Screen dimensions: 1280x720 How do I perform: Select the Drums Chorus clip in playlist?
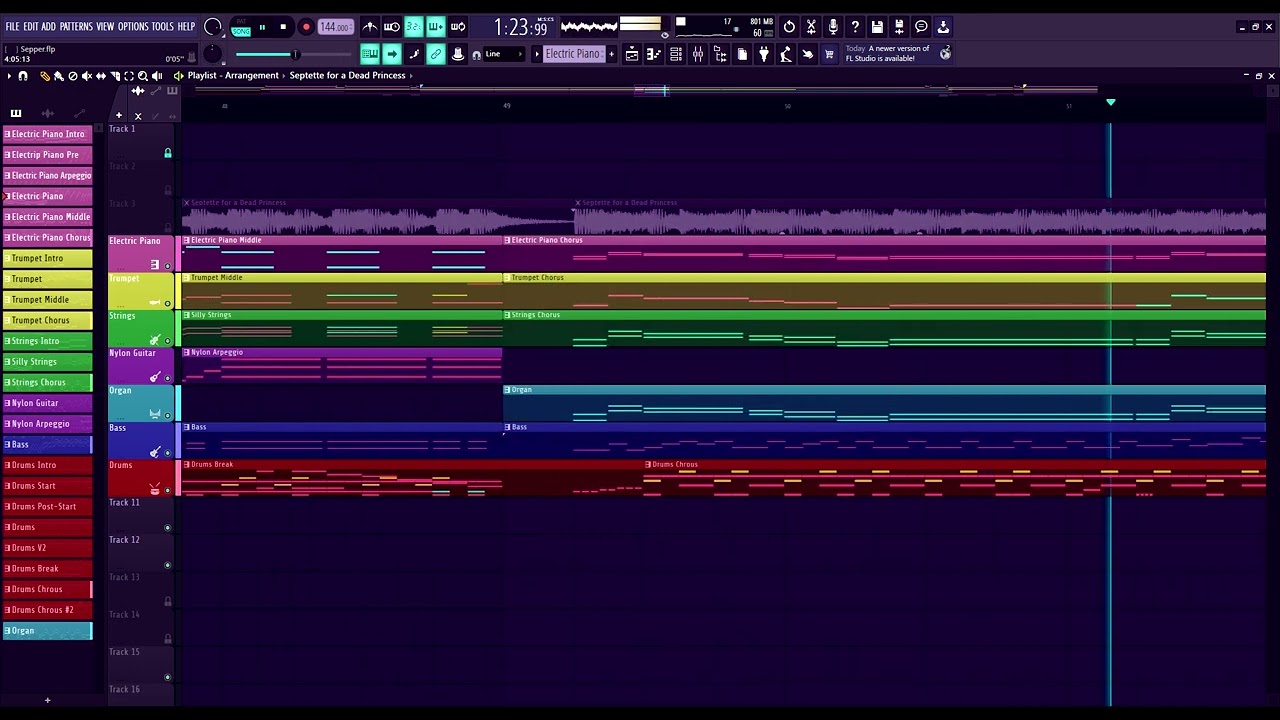coord(955,478)
